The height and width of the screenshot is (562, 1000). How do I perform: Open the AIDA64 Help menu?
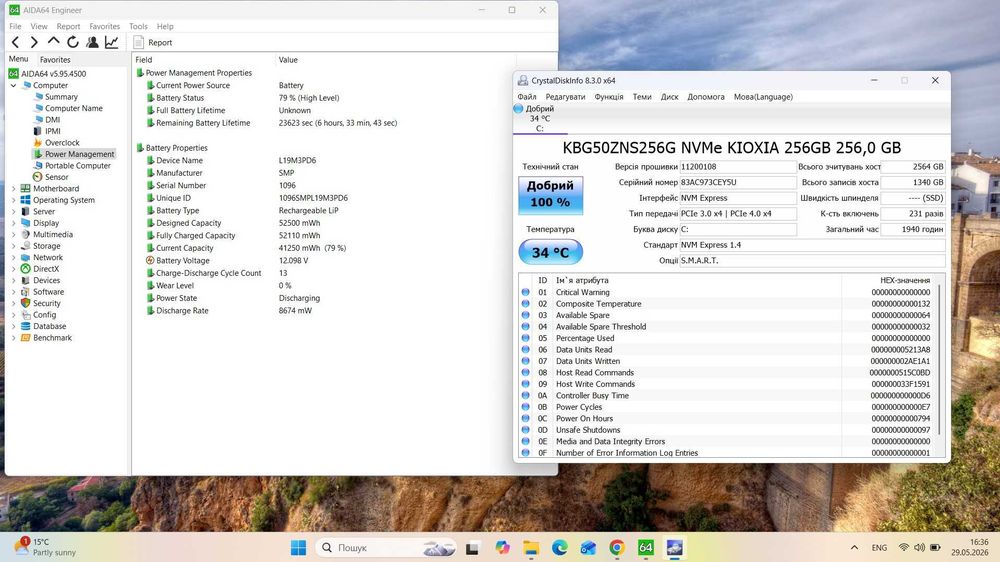[165, 26]
